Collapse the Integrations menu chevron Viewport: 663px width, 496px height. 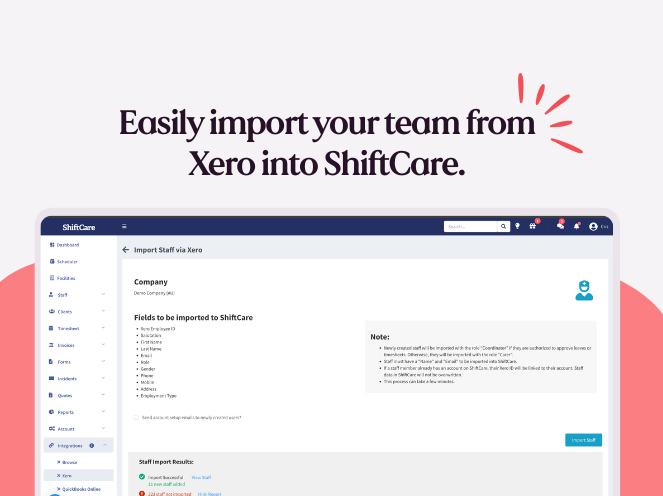(x=104, y=445)
